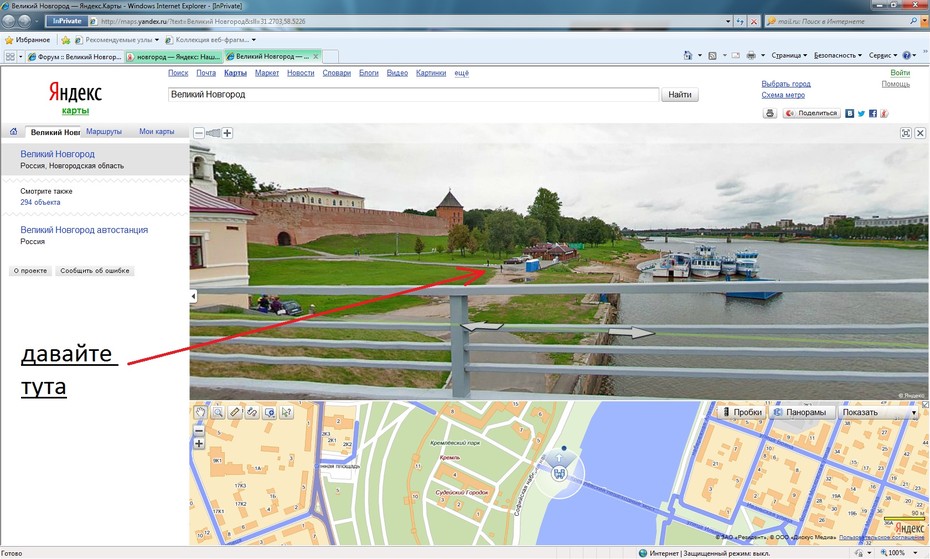Screen dimensions: 930x559
Task: Open the Почта link in Yandex menu
Action: click(206, 73)
